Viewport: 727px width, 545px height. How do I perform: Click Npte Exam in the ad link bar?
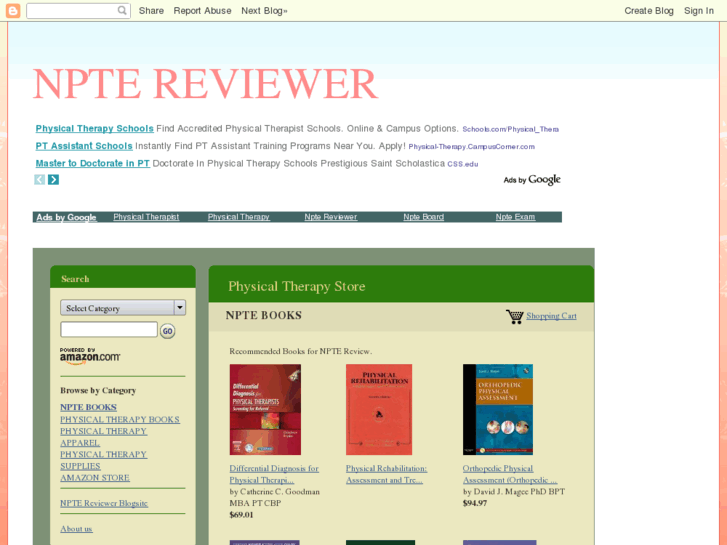click(515, 217)
